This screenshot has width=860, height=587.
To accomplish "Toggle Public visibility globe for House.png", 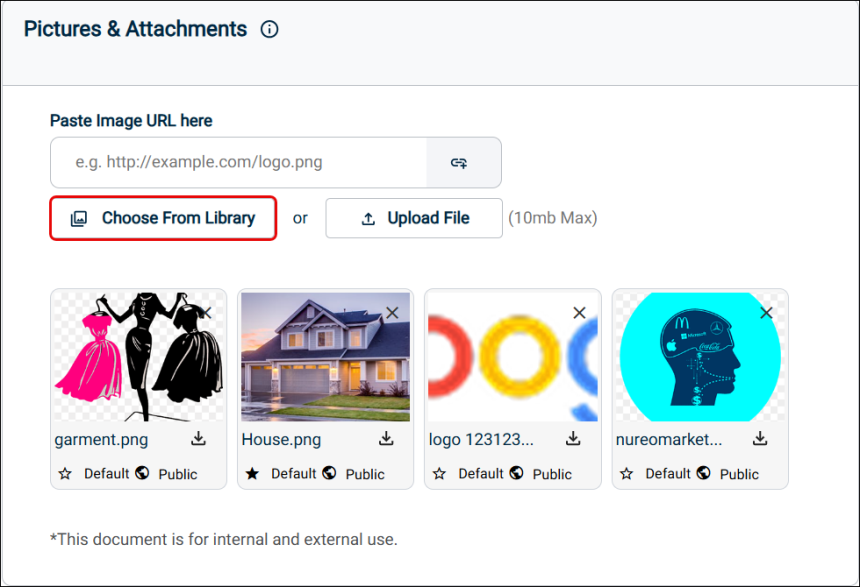I will (x=329, y=473).
